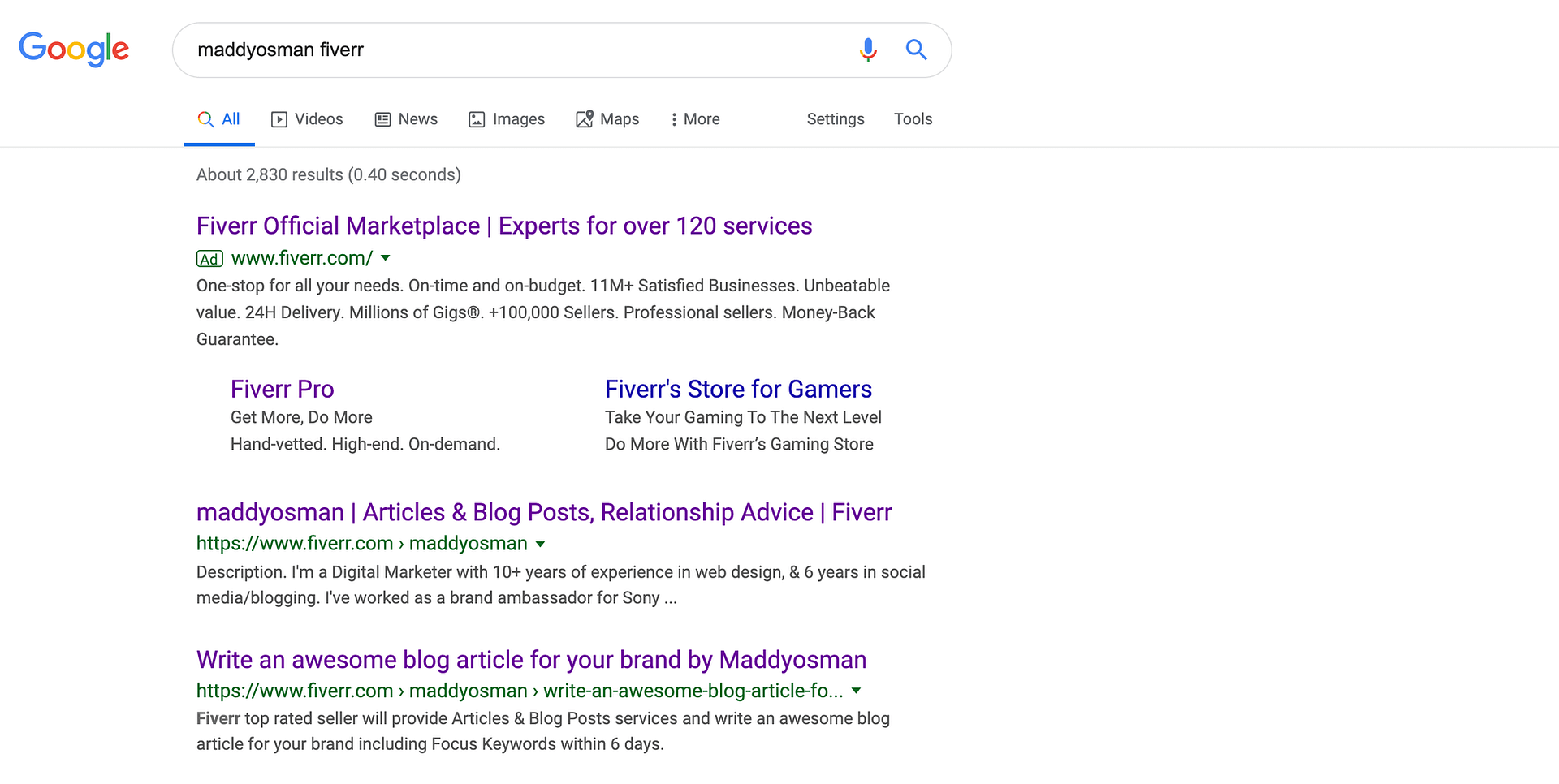Open the arrow next to the maddyosman result URL
The image size is (1559, 784).
coord(541,544)
